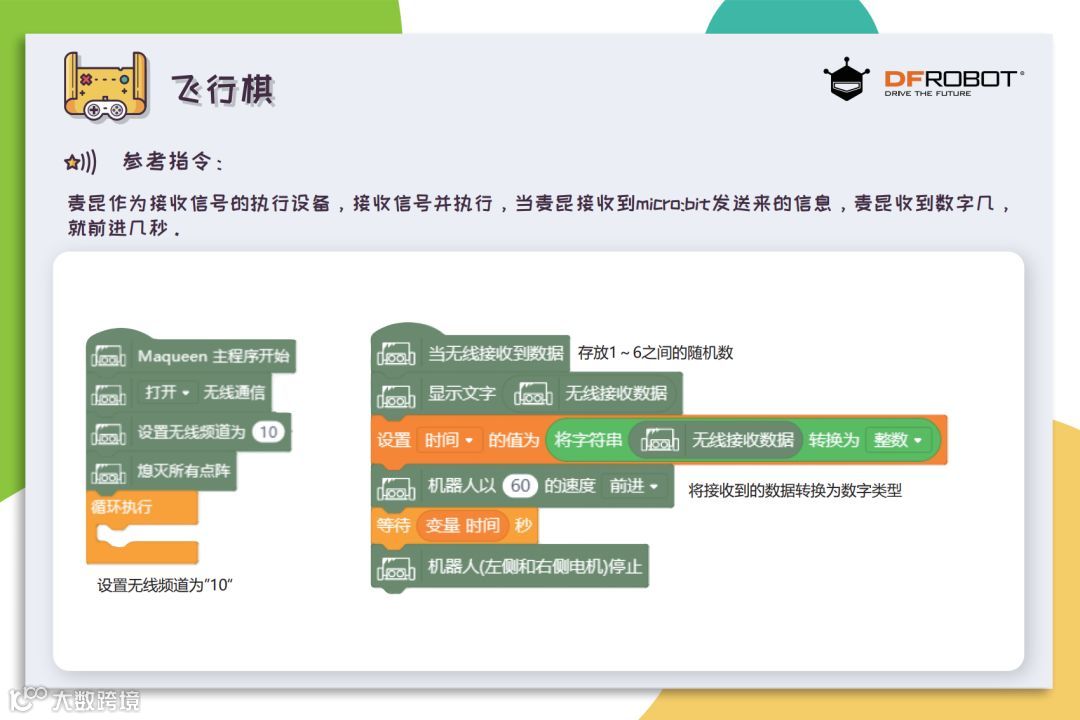Click robot icon on 设置无线频道为 block

(108, 433)
